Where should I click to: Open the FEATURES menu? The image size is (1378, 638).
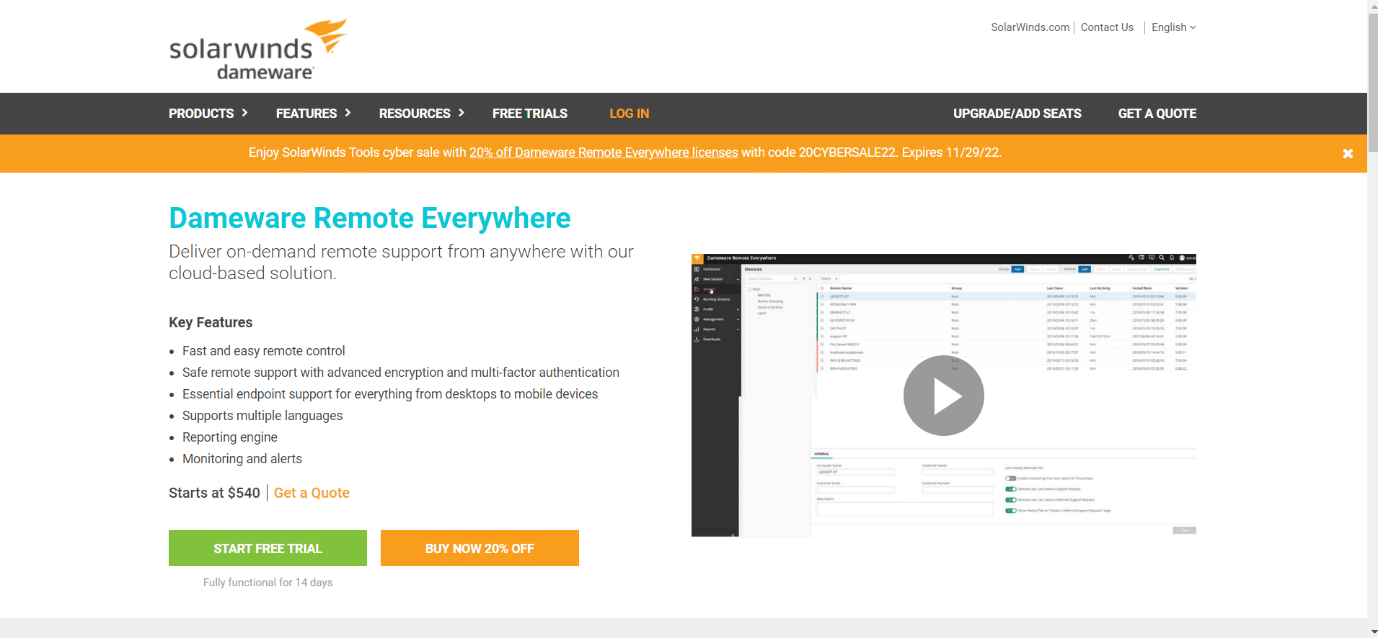click(306, 113)
